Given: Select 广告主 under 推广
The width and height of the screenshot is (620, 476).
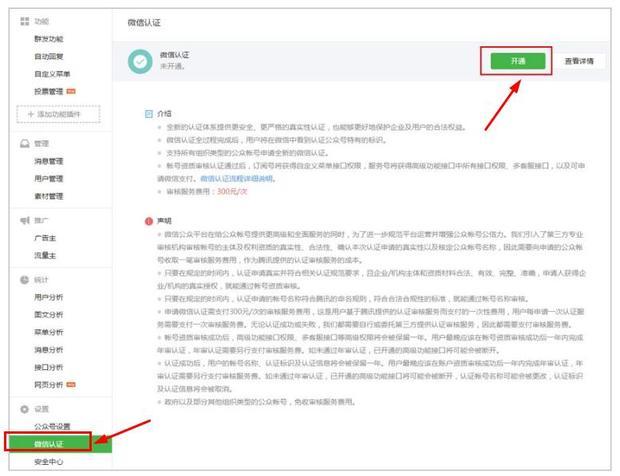Looking at the screenshot, I should pyautogui.click(x=45, y=238).
